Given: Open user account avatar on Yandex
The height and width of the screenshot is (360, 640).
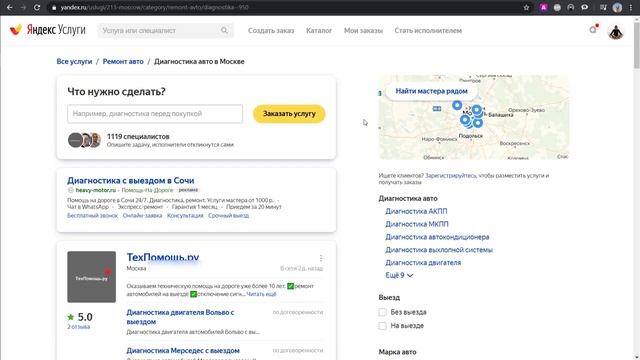Looking at the screenshot, I should coord(616,32).
